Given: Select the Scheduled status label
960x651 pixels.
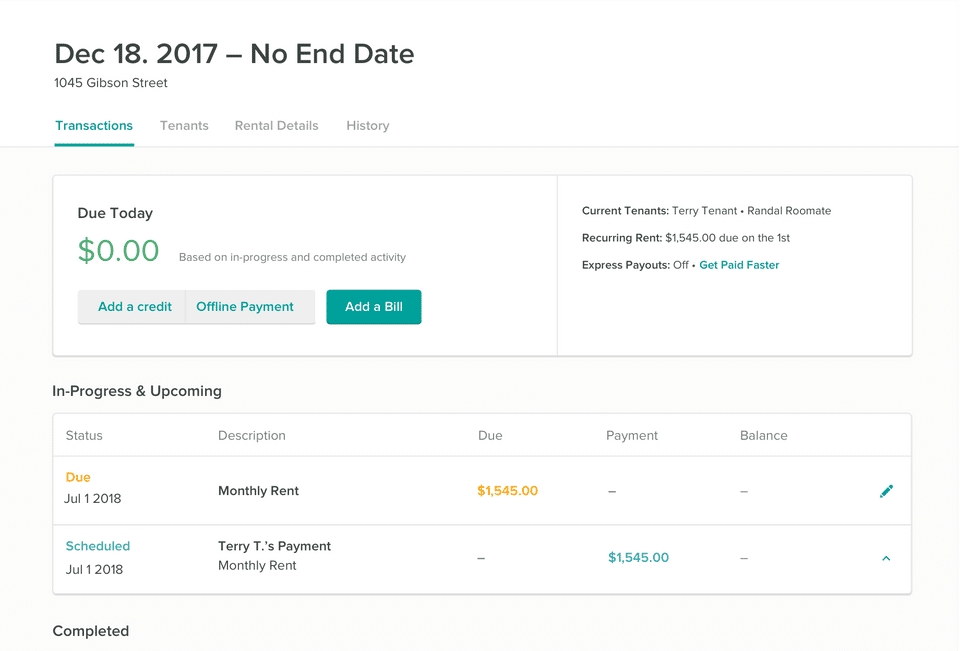Looking at the screenshot, I should (x=98, y=546).
